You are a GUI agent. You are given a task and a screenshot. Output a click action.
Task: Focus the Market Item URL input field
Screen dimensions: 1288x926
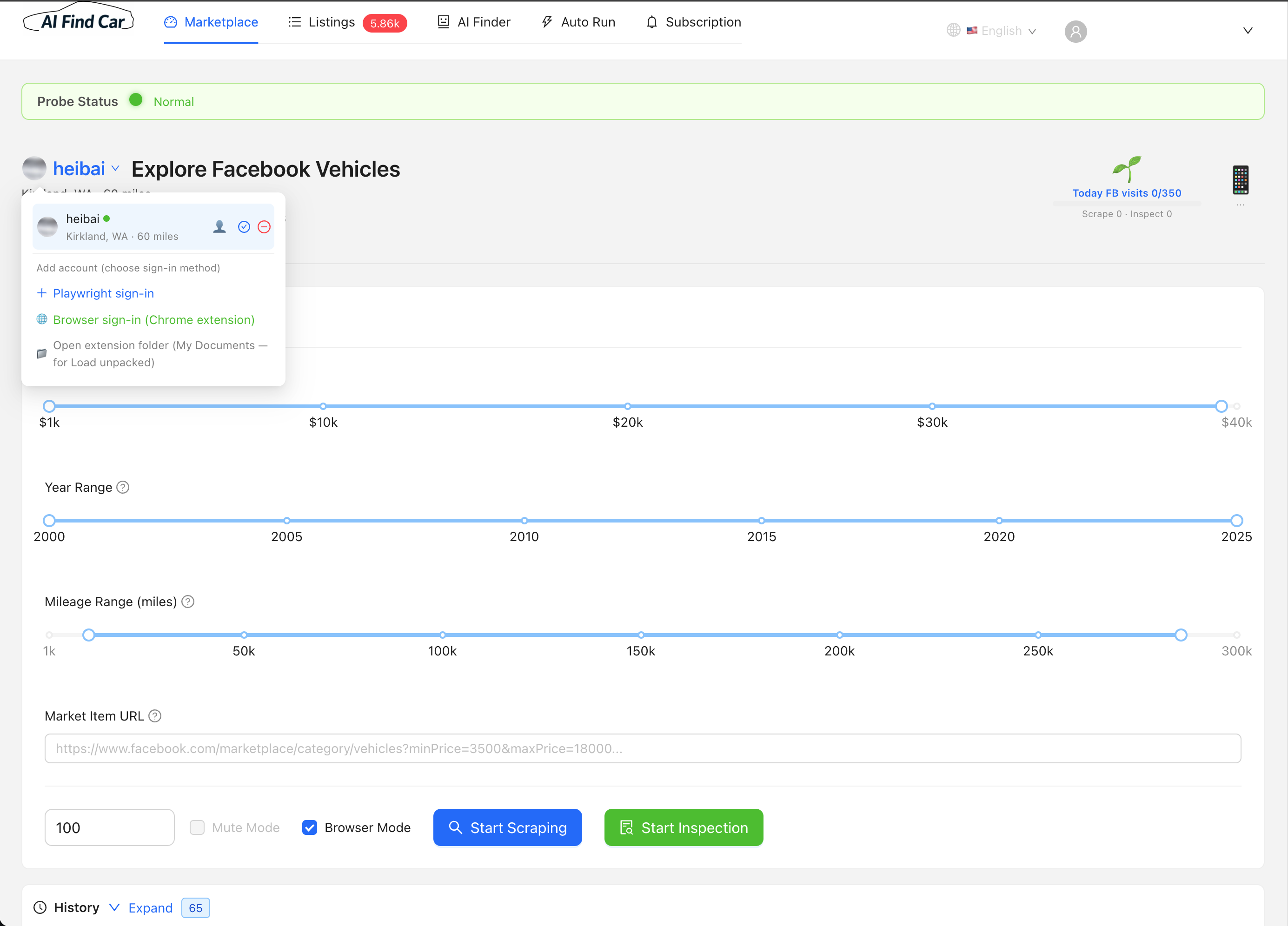[643, 748]
